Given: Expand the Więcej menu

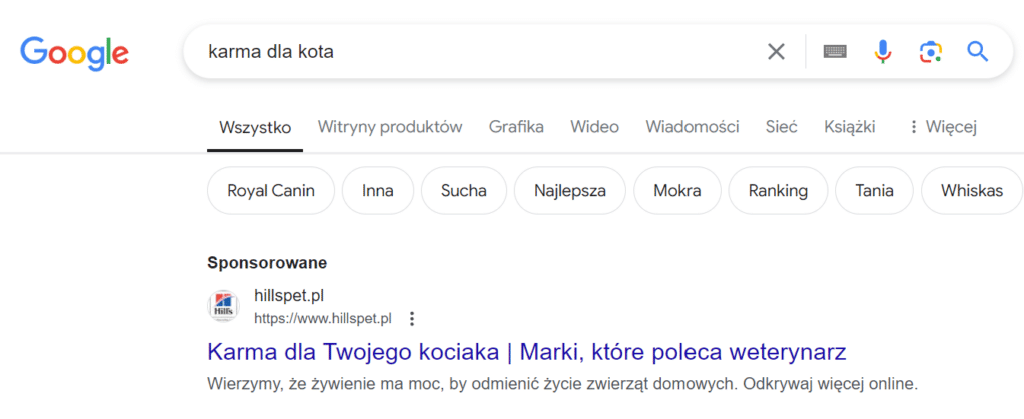Looking at the screenshot, I should click(x=942, y=127).
